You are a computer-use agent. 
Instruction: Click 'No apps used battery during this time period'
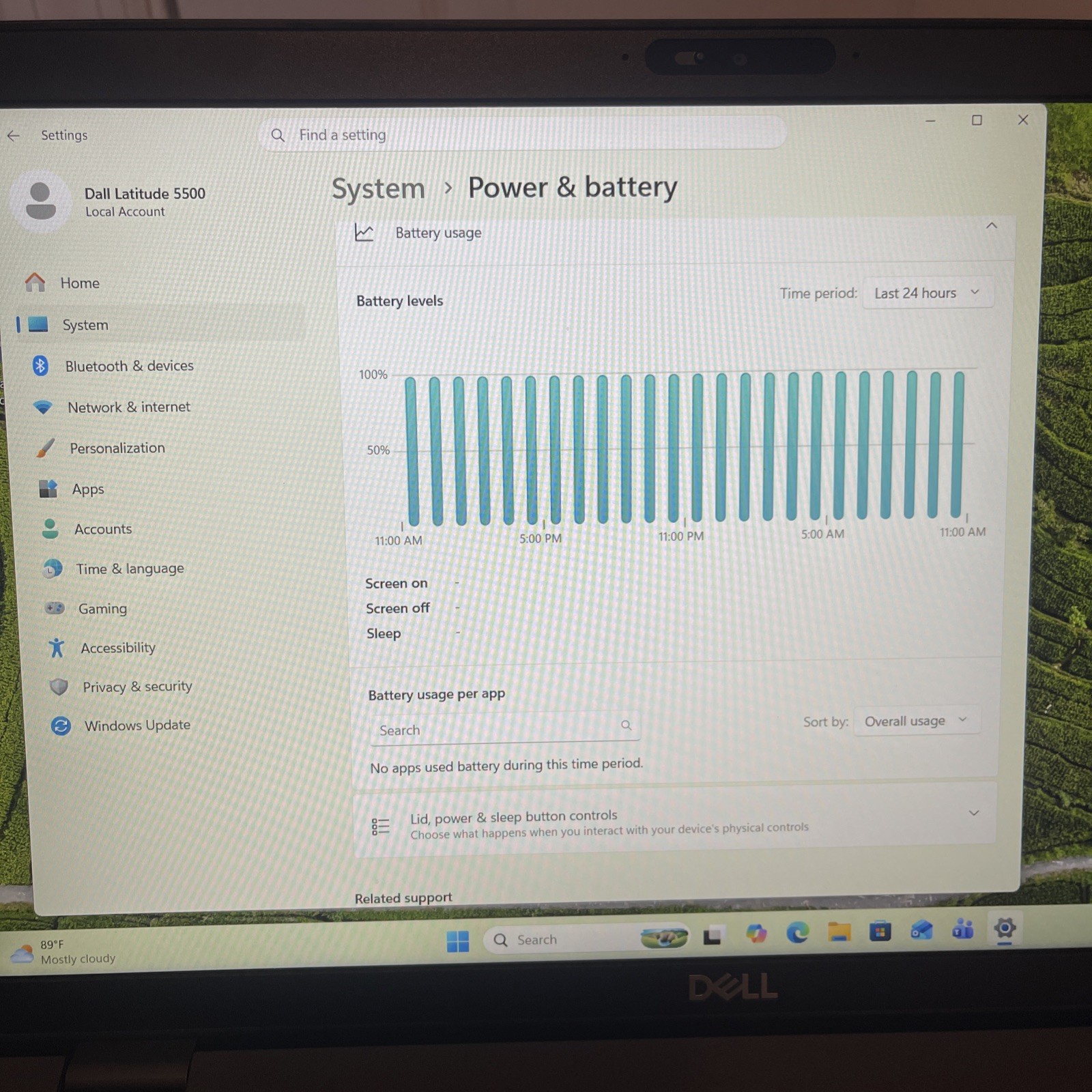click(506, 765)
